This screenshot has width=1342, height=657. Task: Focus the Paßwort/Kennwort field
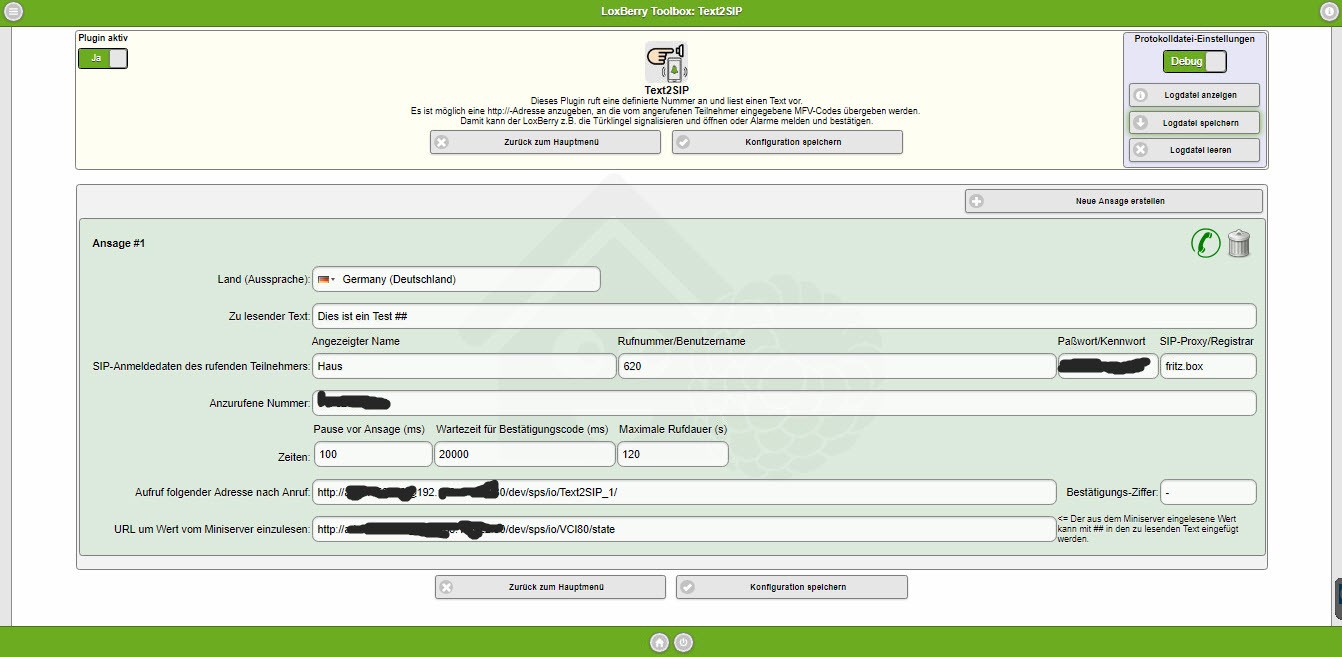coord(1108,366)
